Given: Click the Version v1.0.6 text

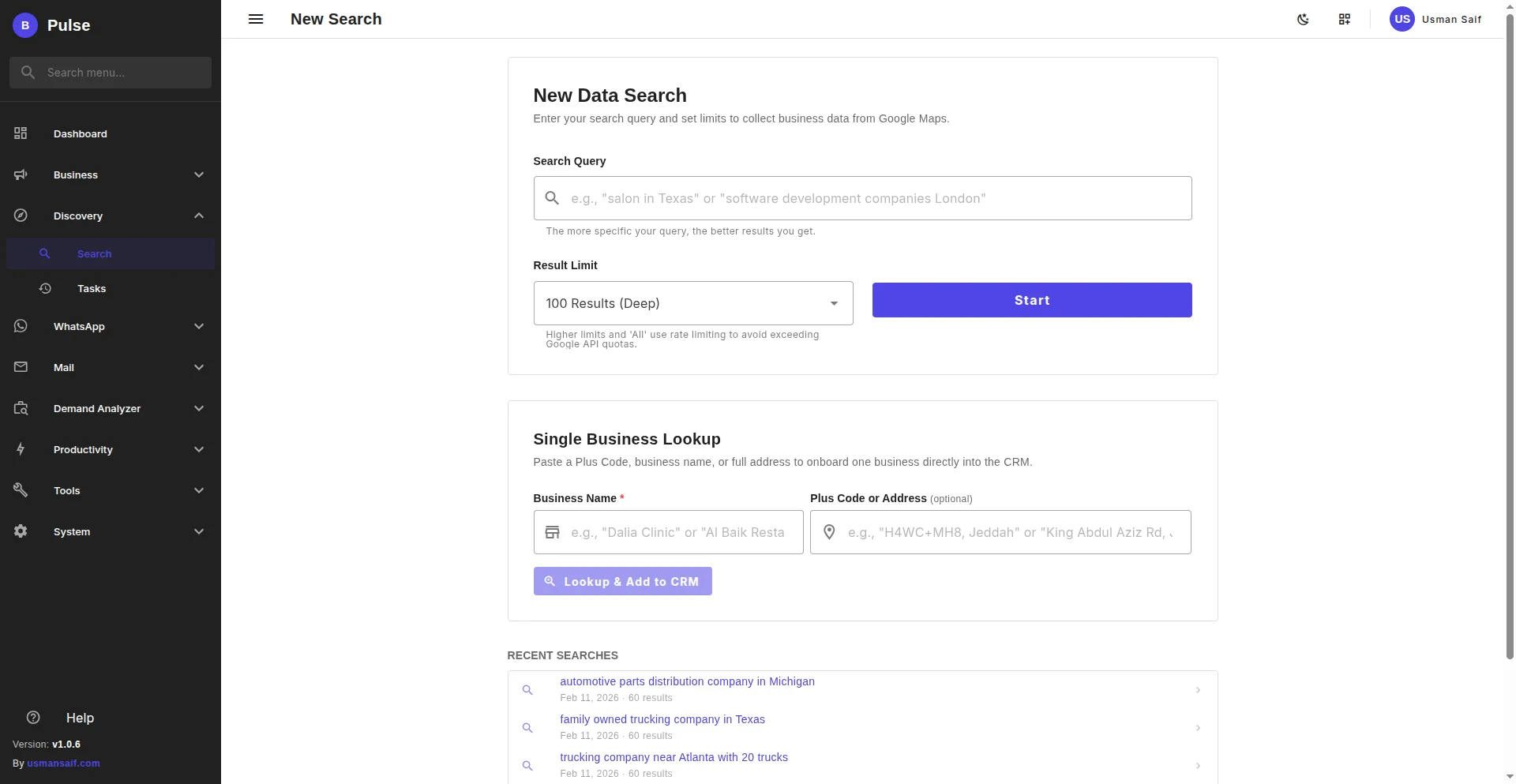Looking at the screenshot, I should [47, 745].
